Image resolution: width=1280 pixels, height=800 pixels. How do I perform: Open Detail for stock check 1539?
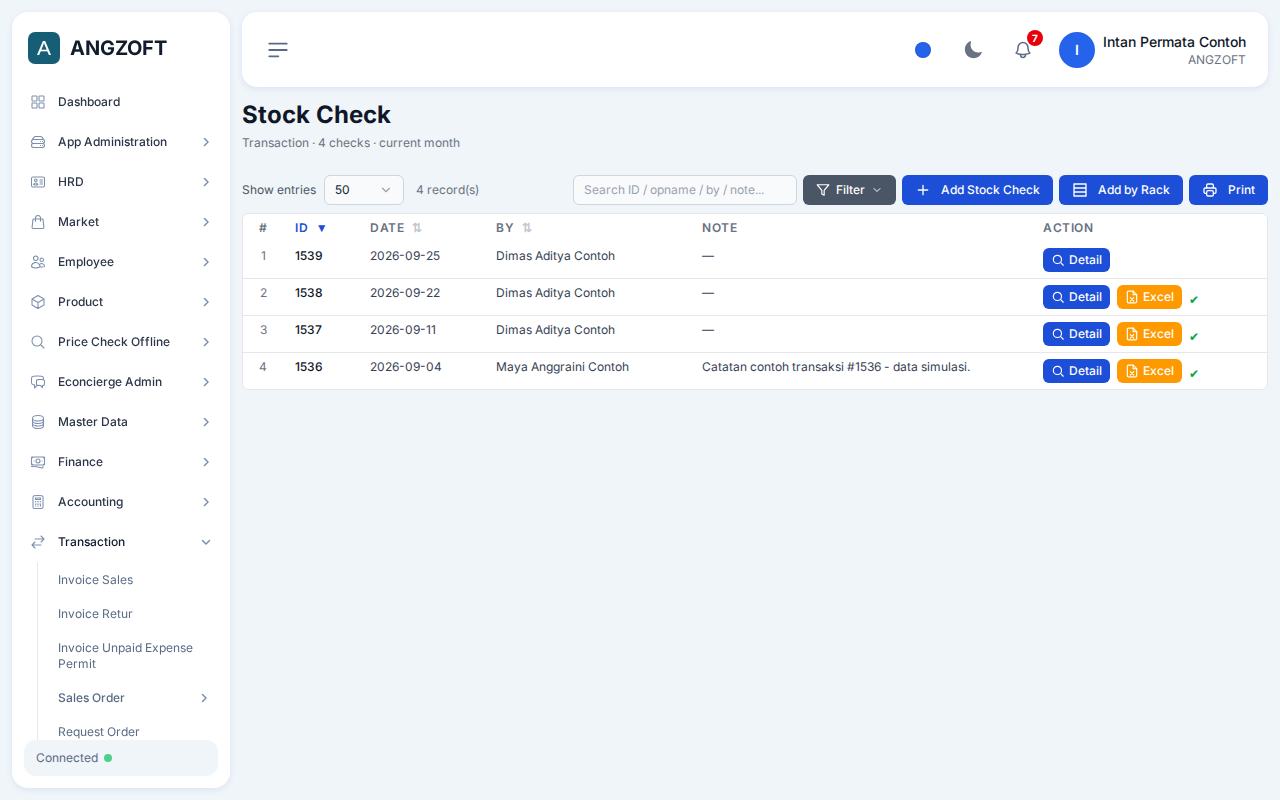pyautogui.click(x=1076, y=260)
